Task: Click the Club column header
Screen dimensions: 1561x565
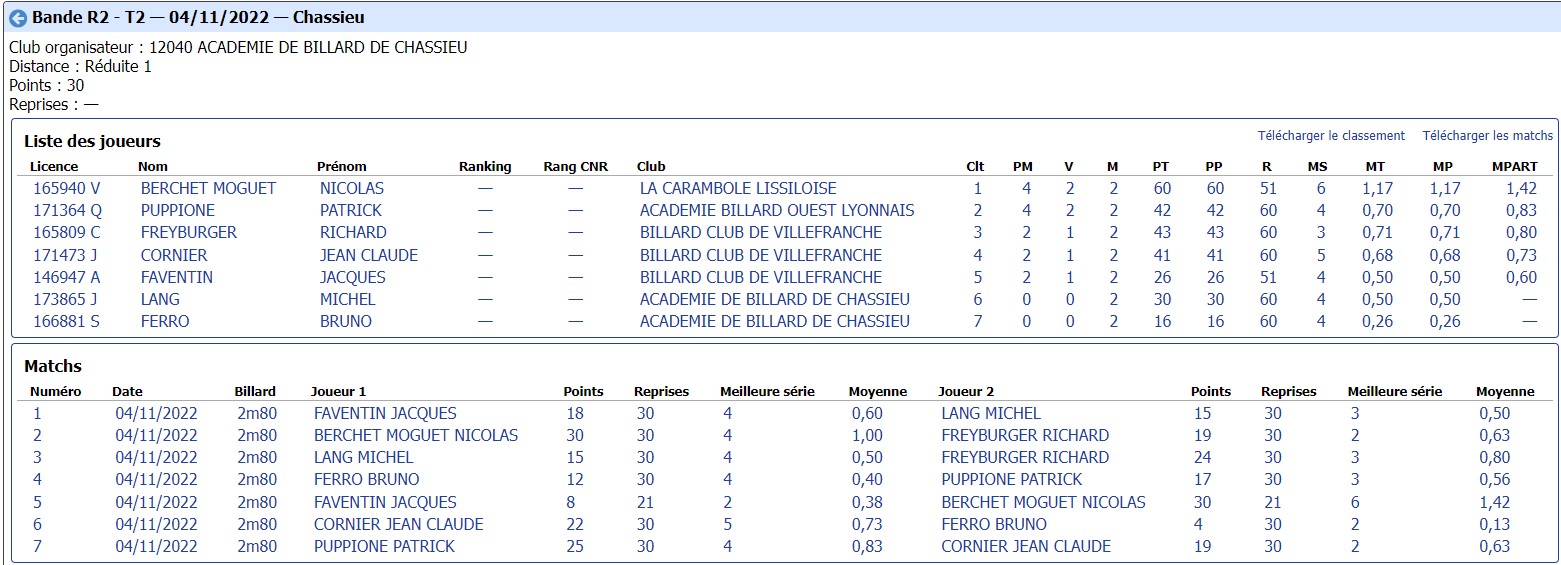Action: (651, 166)
